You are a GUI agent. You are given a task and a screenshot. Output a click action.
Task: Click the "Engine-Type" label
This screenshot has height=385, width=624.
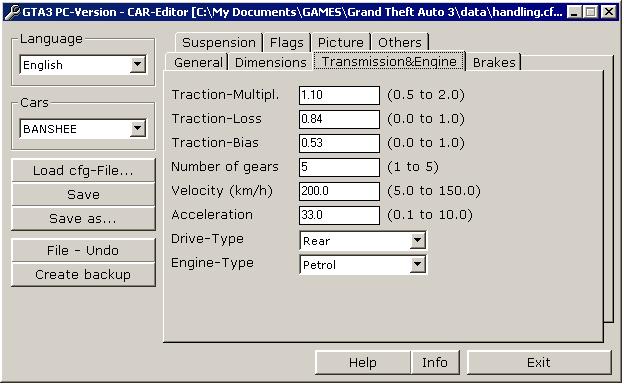[212, 263]
